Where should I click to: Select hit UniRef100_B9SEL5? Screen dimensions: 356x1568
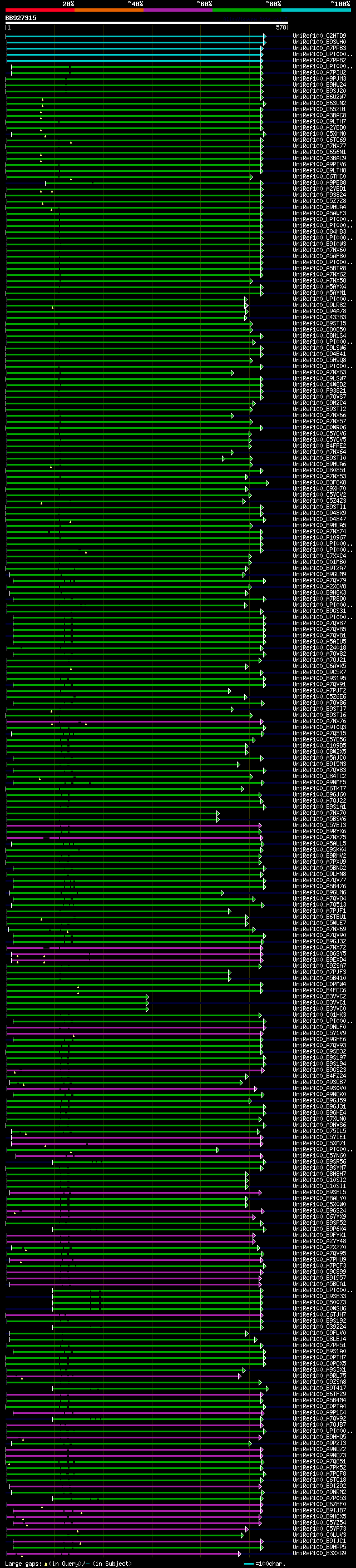tap(319, 1192)
